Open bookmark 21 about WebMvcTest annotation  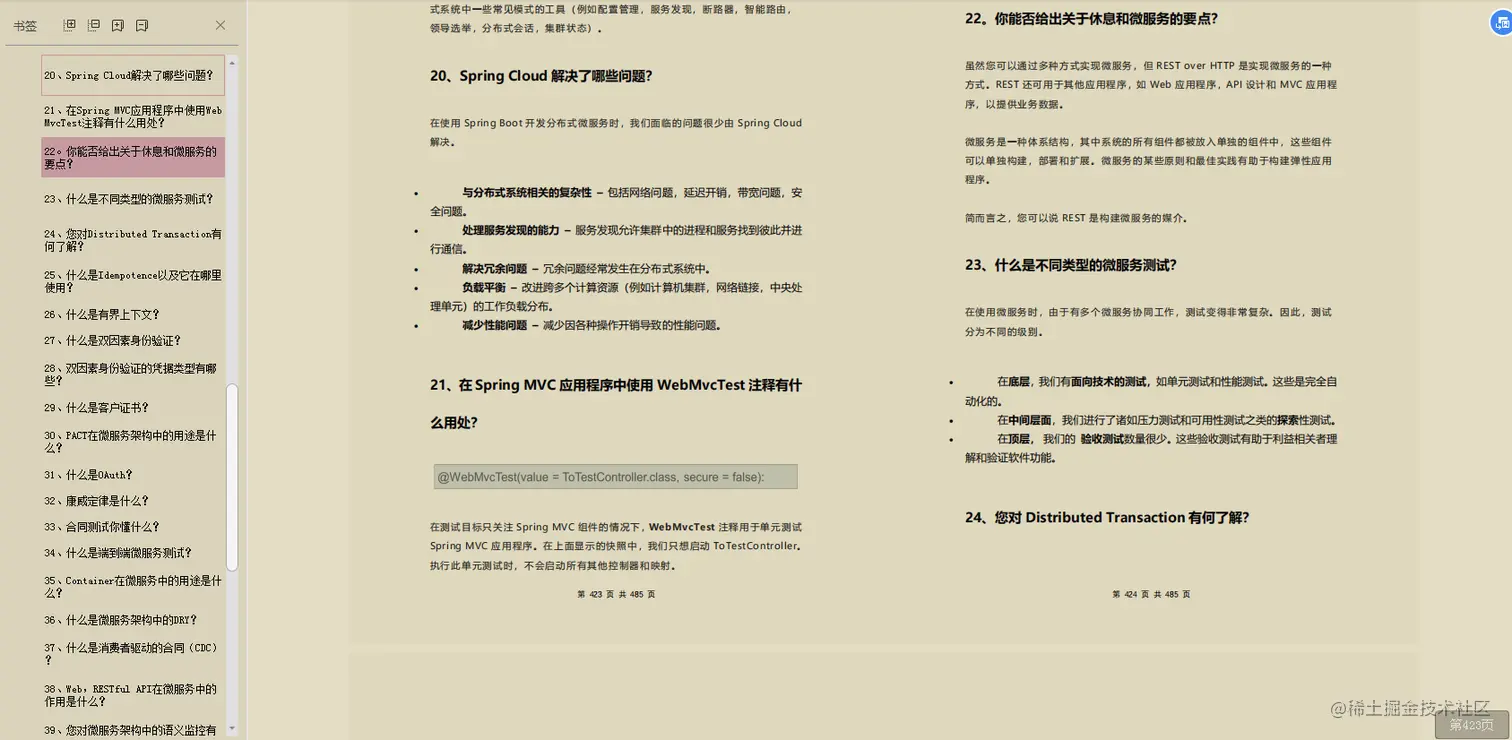tap(131, 117)
